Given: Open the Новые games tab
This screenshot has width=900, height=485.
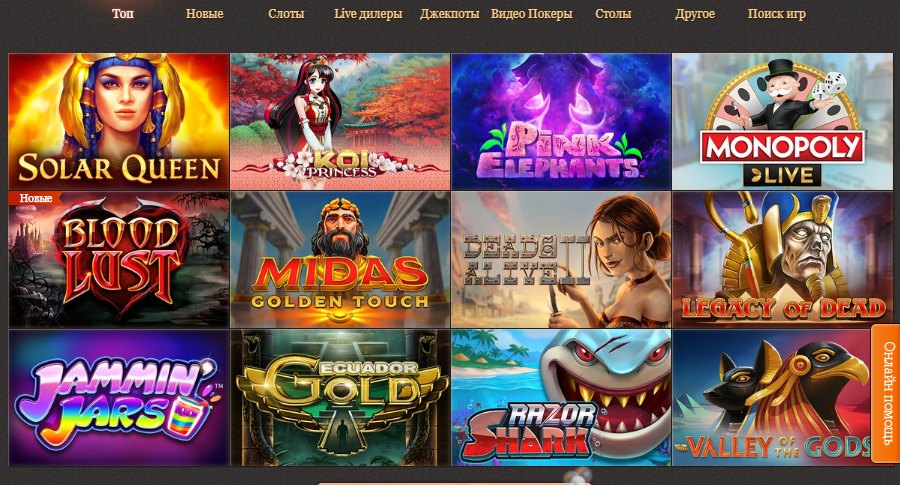Looking at the screenshot, I should (204, 14).
